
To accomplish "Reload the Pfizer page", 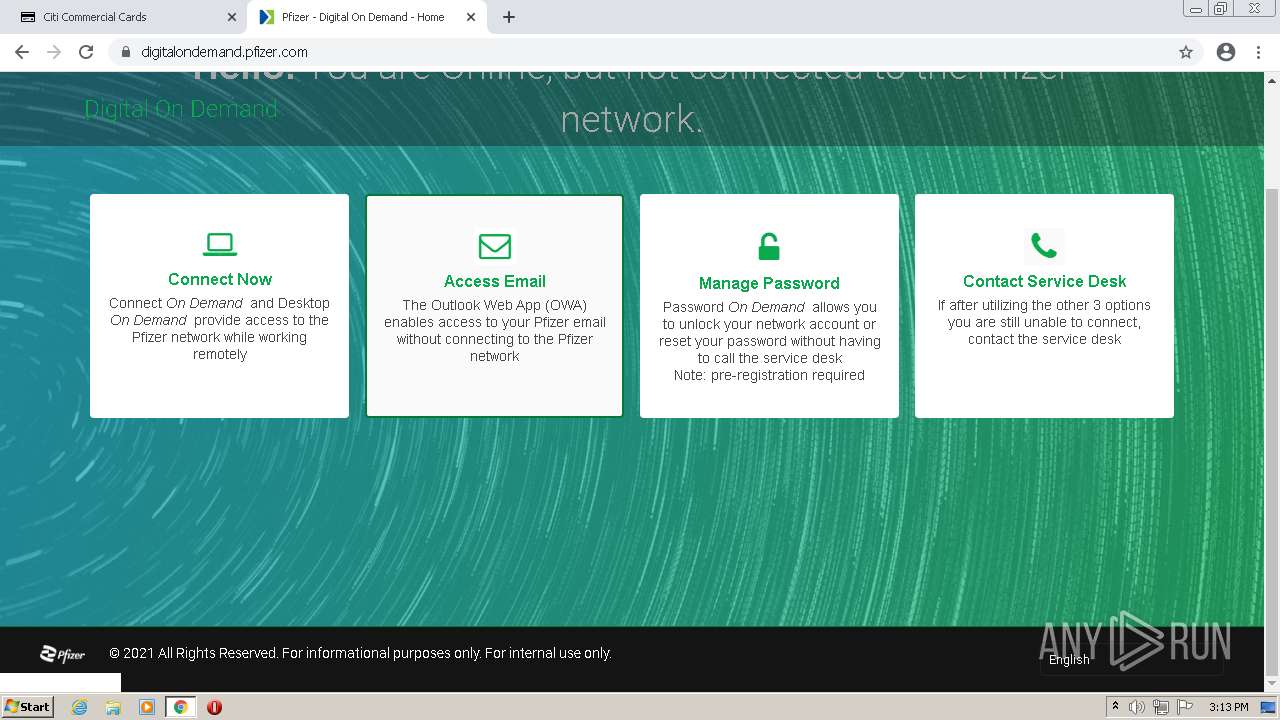I will pyautogui.click(x=86, y=52).
